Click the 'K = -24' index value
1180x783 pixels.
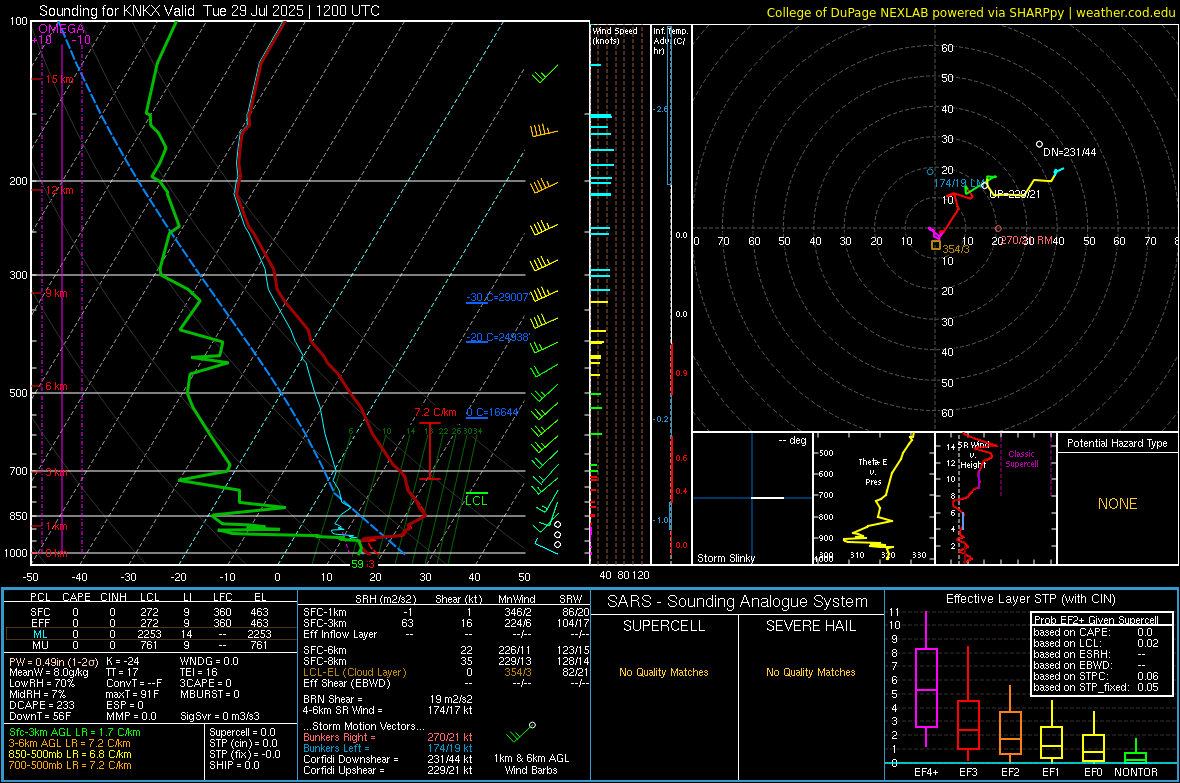click(x=123, y=662)
